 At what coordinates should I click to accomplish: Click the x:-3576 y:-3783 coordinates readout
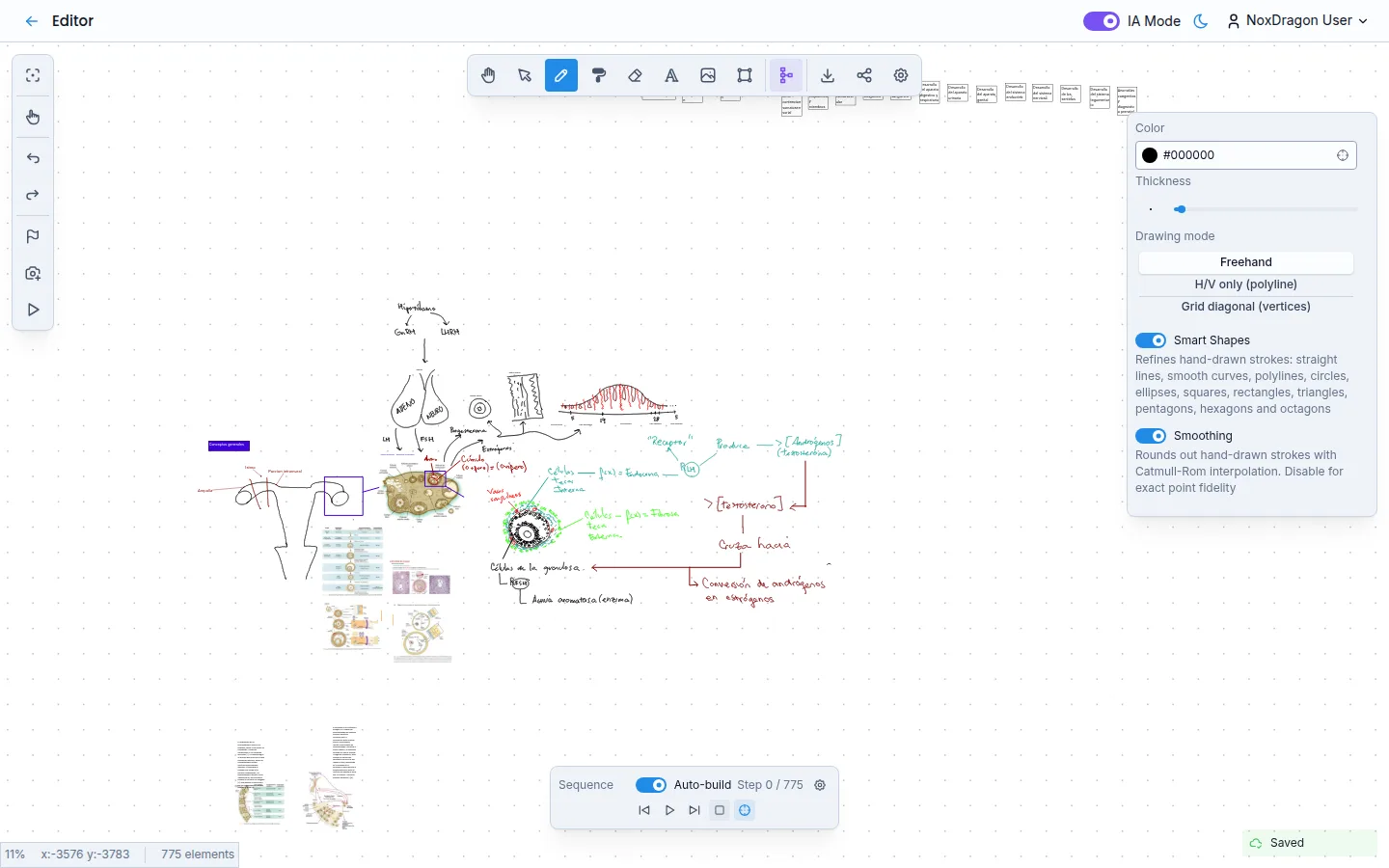pyautogui.click(x=85, y=854)
